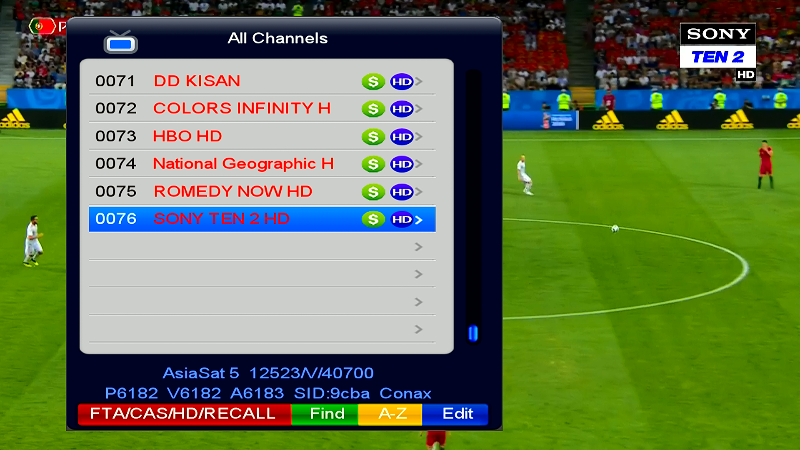Image resolution: width=800 pixels, height=450 pixels.
Task: Click the green $ icon on ROMEDY NOW HD
Action: click(x=373, y=191)
